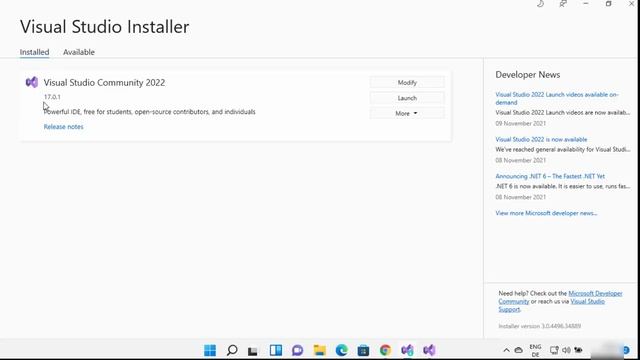Image resolution: width=640 pixels, height=360 pixels.
Task: Open 'Announcing .NET 6' news link
Action: pyautogui.click(x=550, y=176)
